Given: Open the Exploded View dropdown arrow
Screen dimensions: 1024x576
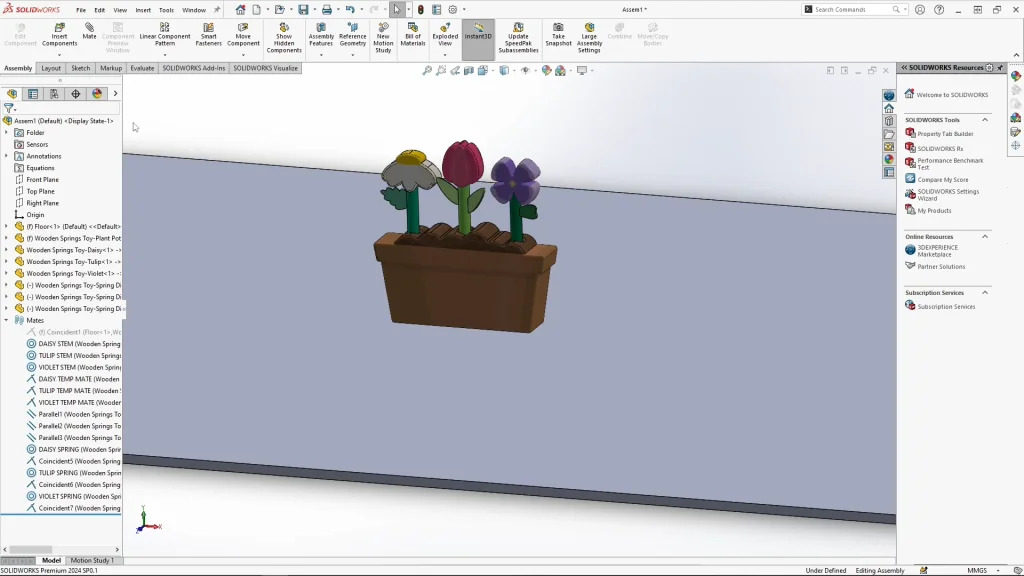Looking at the screenshot, I should pos(445,54).
